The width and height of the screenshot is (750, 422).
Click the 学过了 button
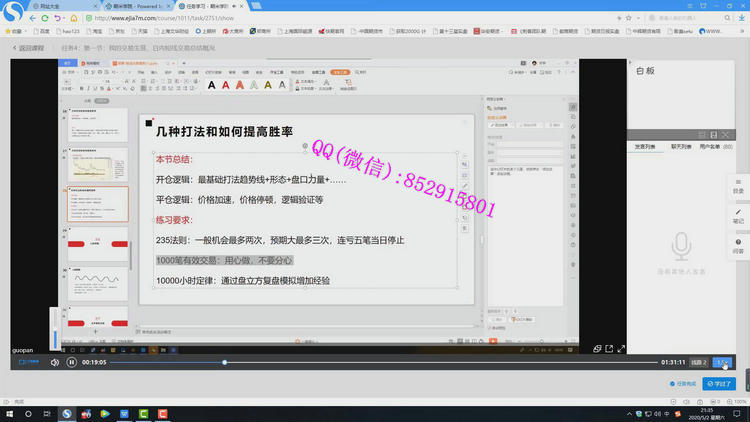(x=718, y=383)
